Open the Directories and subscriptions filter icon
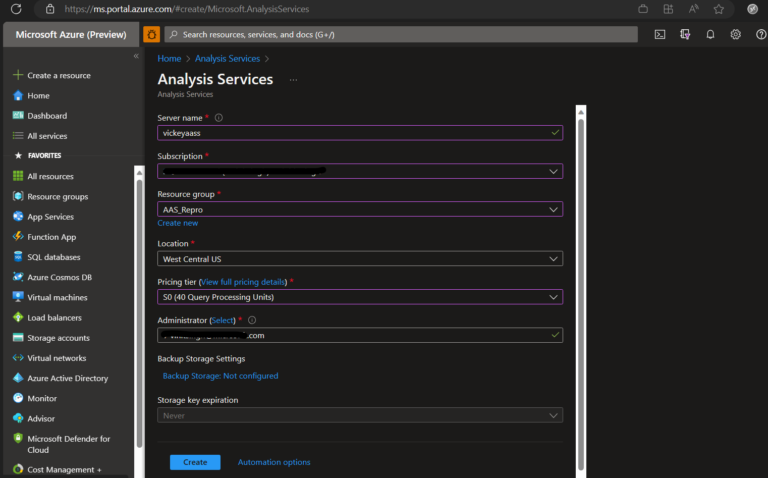This screenshot has width=768, height=478. pyautogui.click(x=685, y=34)
